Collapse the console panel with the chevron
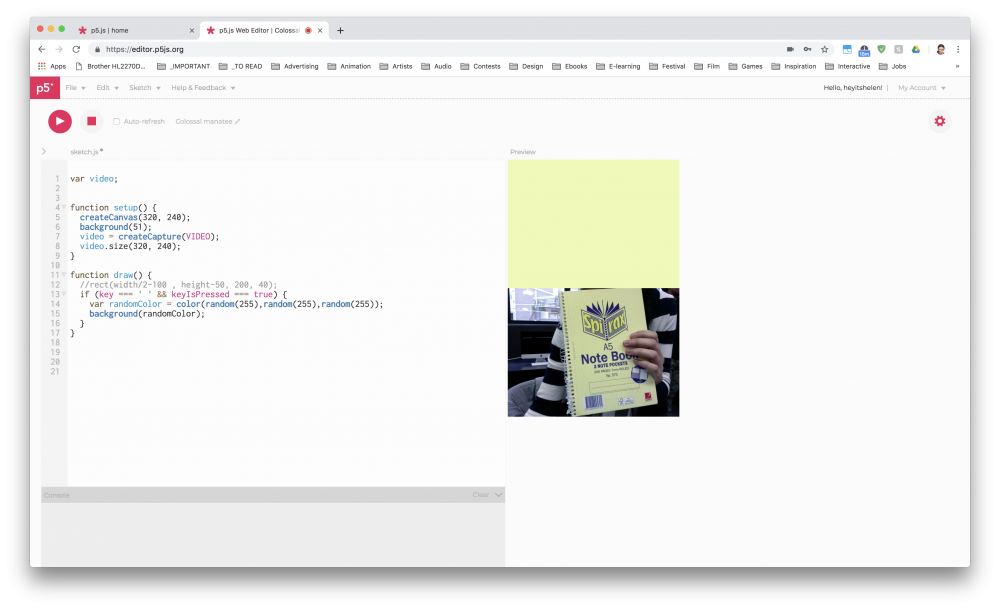Screen dimensions: 1000x610 coord(499,495)
